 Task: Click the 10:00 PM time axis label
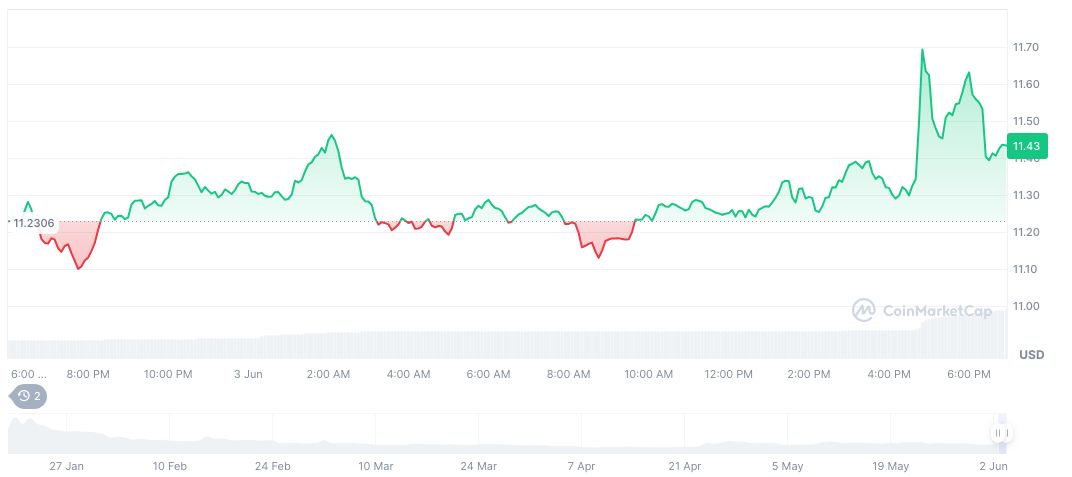(x=168, y=374)
